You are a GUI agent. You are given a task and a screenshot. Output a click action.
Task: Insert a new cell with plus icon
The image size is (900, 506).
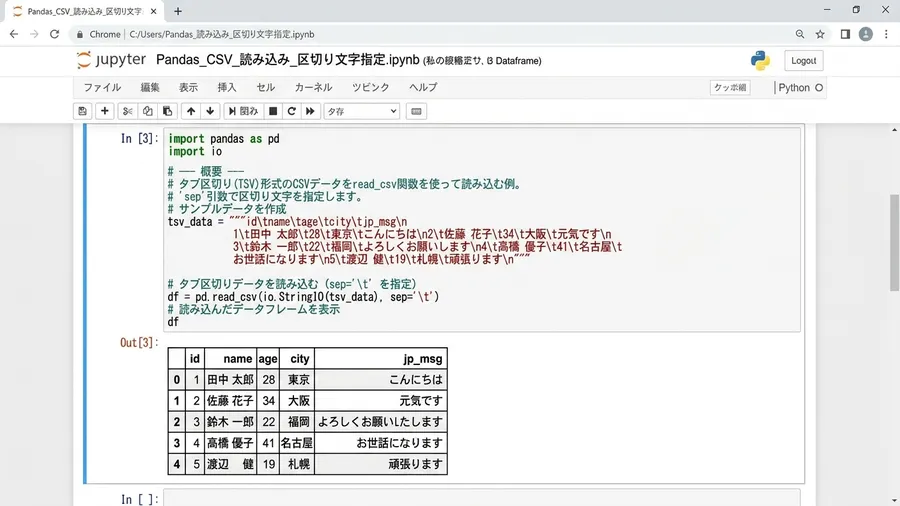(x=104, y=111)
